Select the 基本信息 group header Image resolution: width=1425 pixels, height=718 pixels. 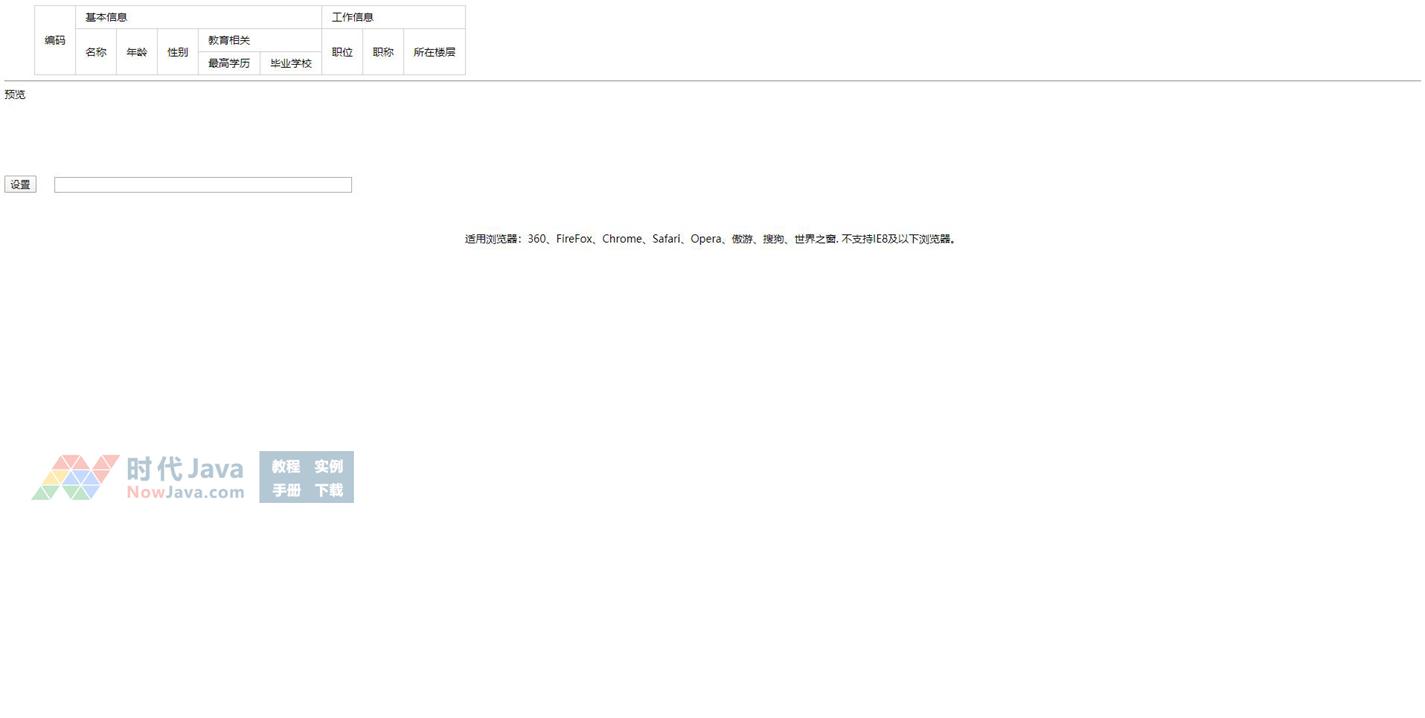106,17
